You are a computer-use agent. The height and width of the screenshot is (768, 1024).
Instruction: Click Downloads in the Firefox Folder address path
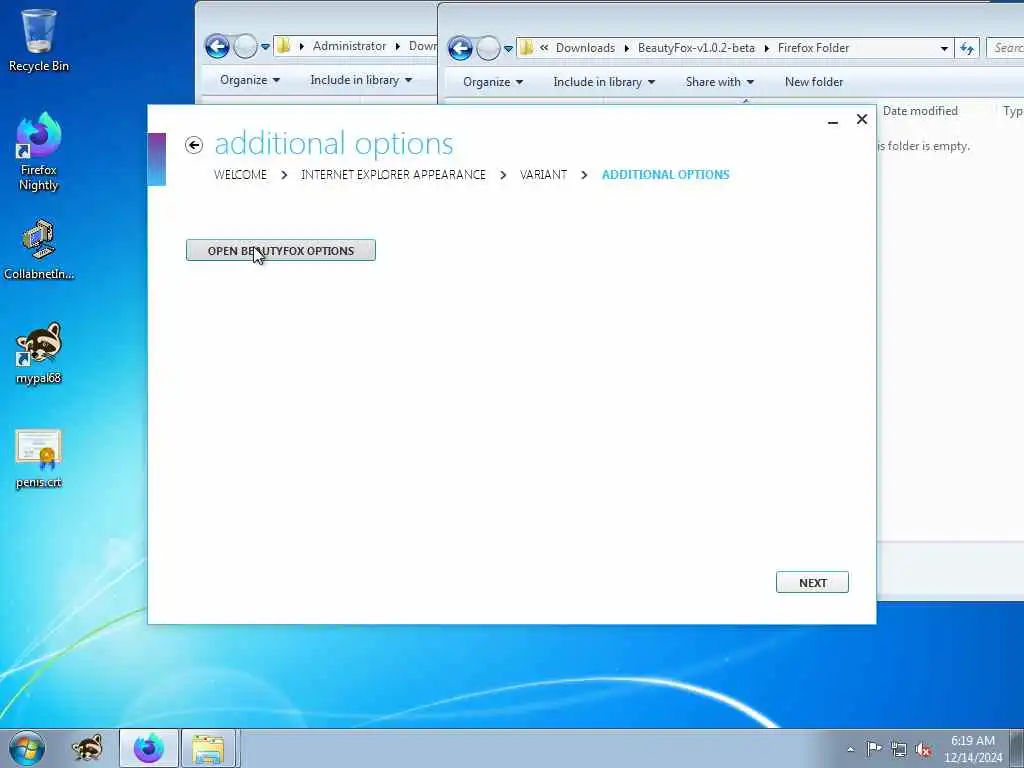(x=585, y=48)
